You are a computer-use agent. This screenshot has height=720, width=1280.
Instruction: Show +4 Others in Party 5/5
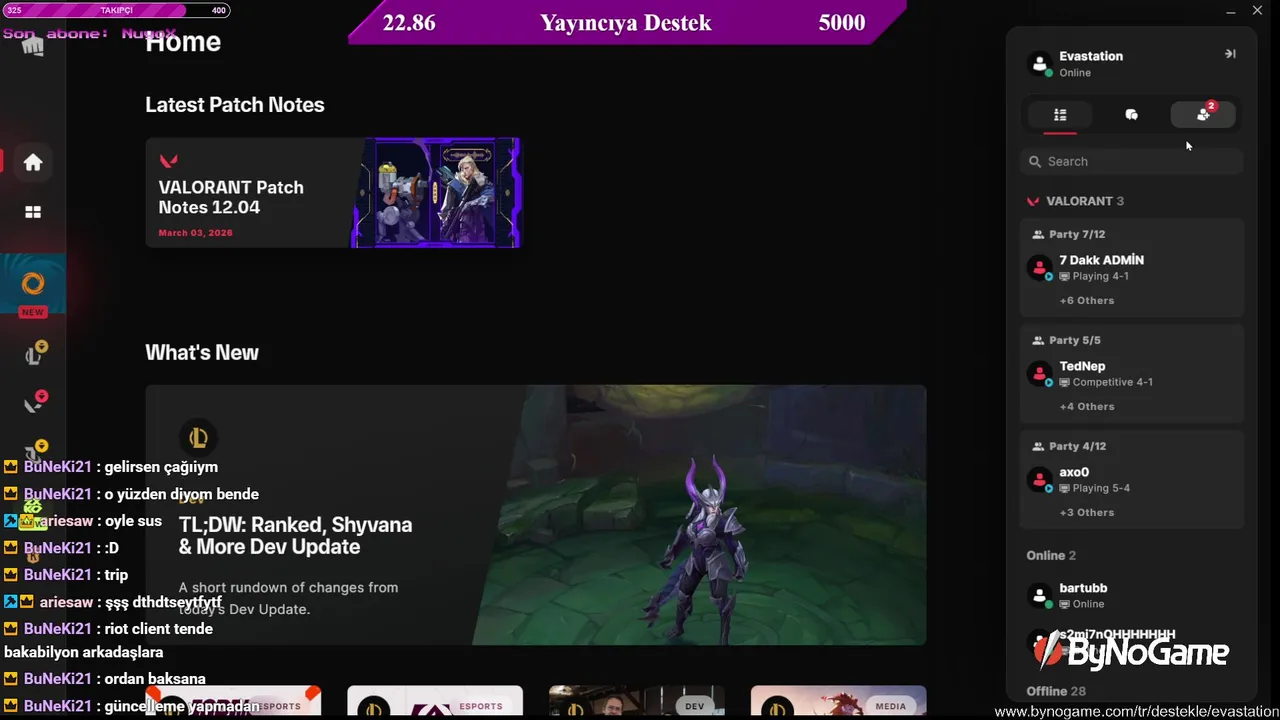click(x=1087, y=406)
